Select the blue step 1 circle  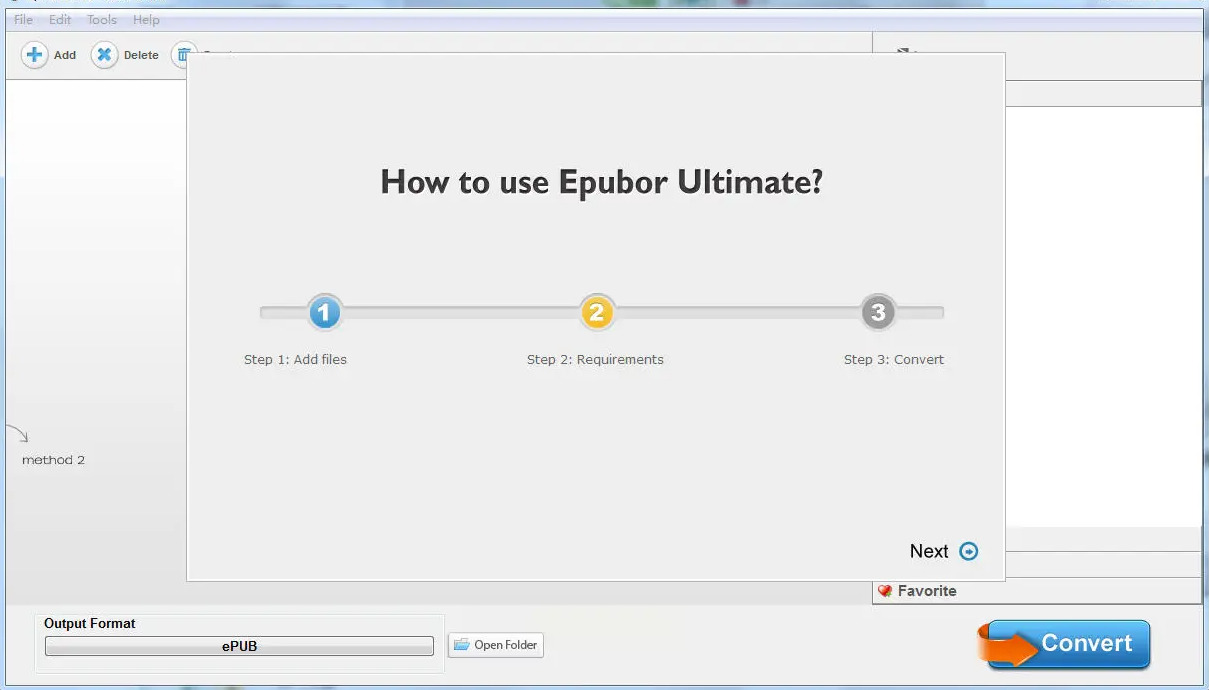pyautogui.click(x=324, y=313)
